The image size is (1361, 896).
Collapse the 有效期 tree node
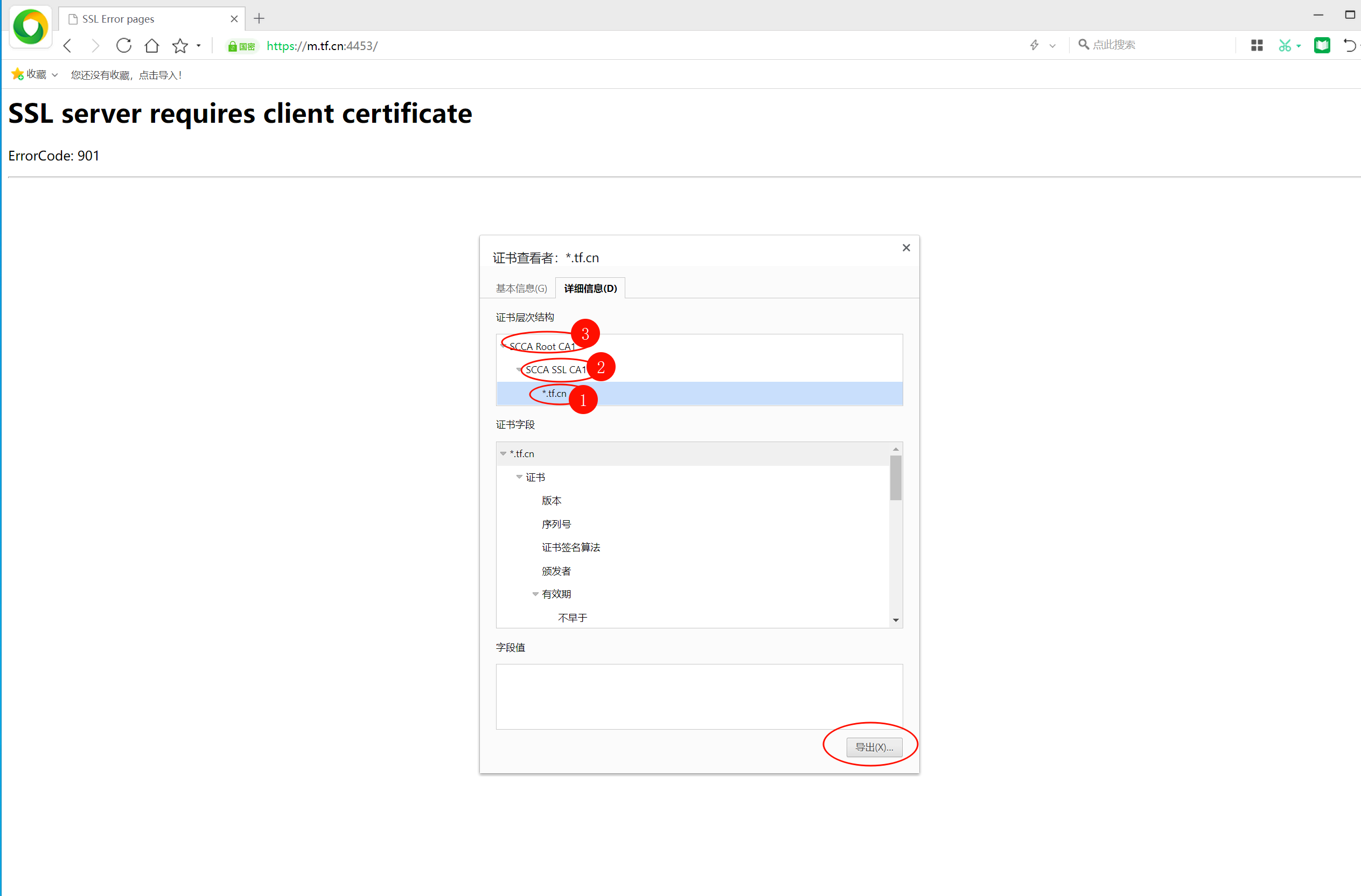pos(535,594)
